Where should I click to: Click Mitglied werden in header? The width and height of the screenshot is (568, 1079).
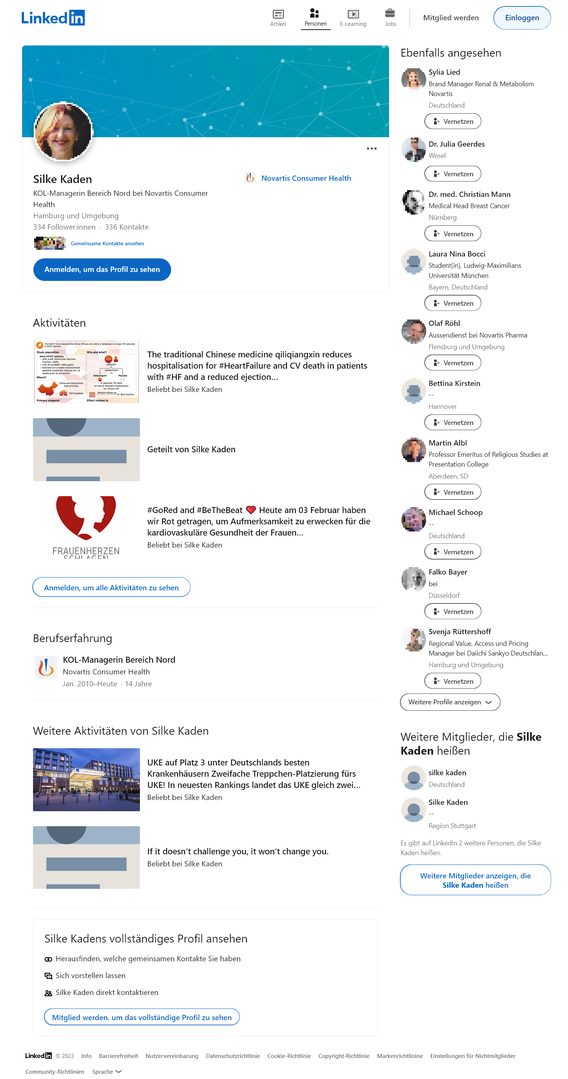tap(451, 18)
